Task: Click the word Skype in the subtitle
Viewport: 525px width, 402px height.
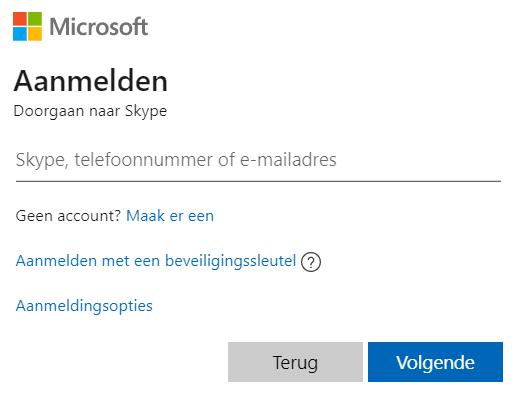Action: 146,111
